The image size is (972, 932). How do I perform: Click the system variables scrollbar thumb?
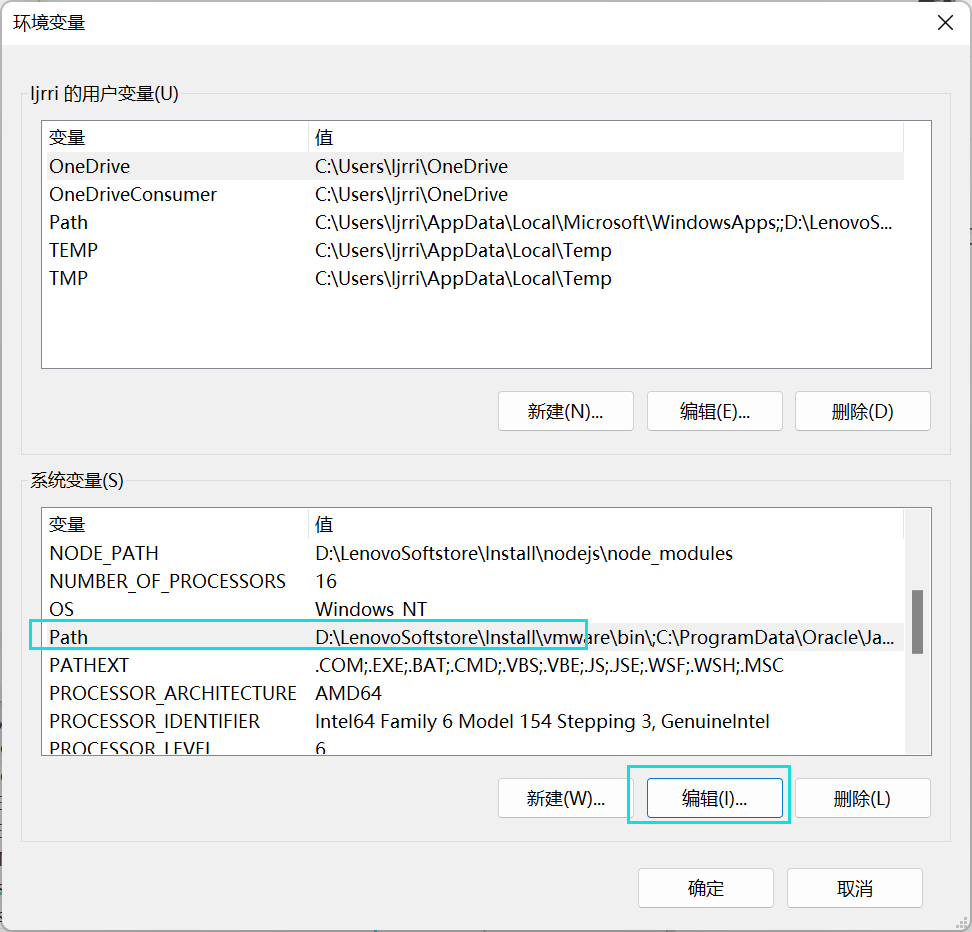point(917,621)
